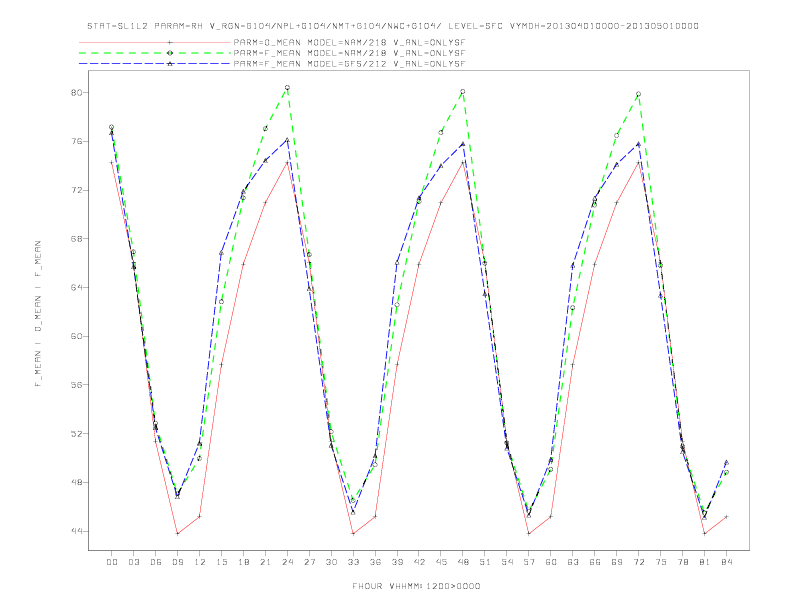Image resolution: width=792 pixels, height=612 pixels.
Task: Click x-axis tick label 57
Action: (529, 562)
